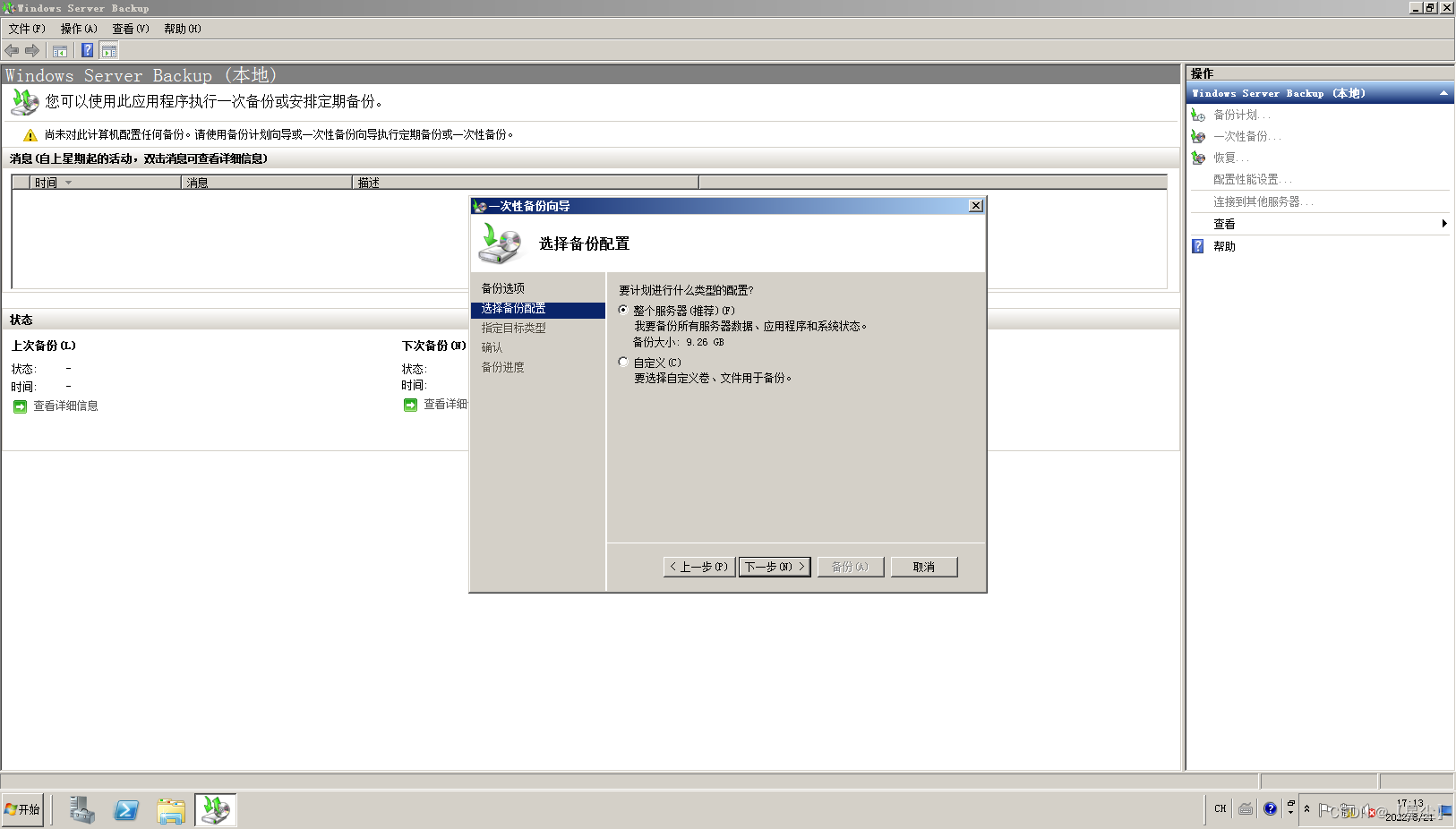The image size is (1456, 829).
Task: Select 整个服务器(推荐) radio option
Action: (623, 311)
